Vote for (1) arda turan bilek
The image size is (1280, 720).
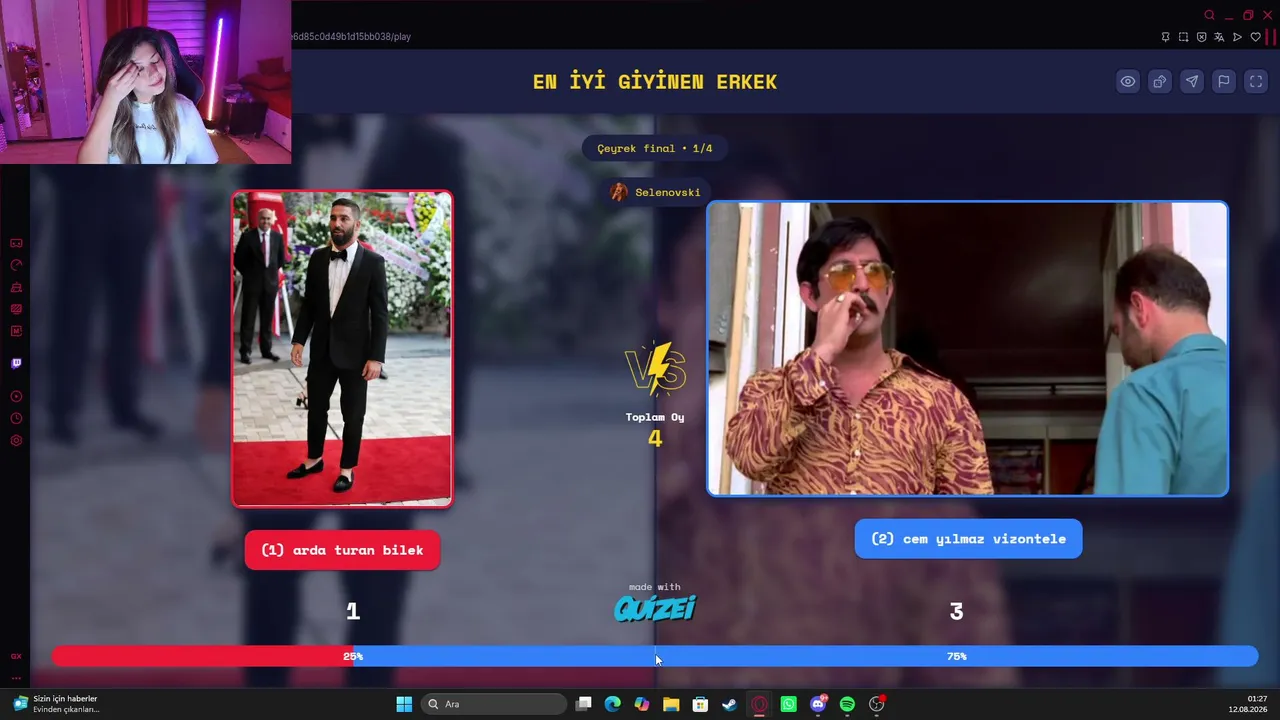(342, 550)
